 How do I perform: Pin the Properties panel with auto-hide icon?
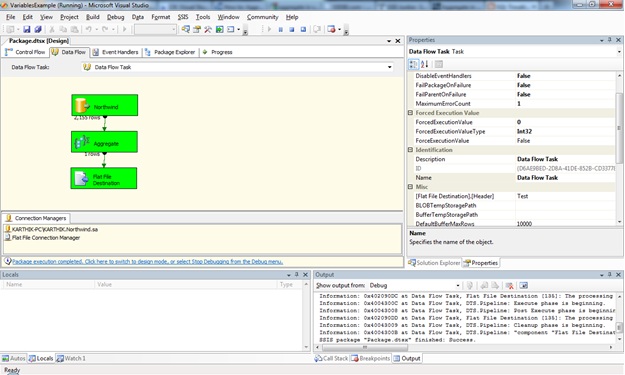pos(609,40)
